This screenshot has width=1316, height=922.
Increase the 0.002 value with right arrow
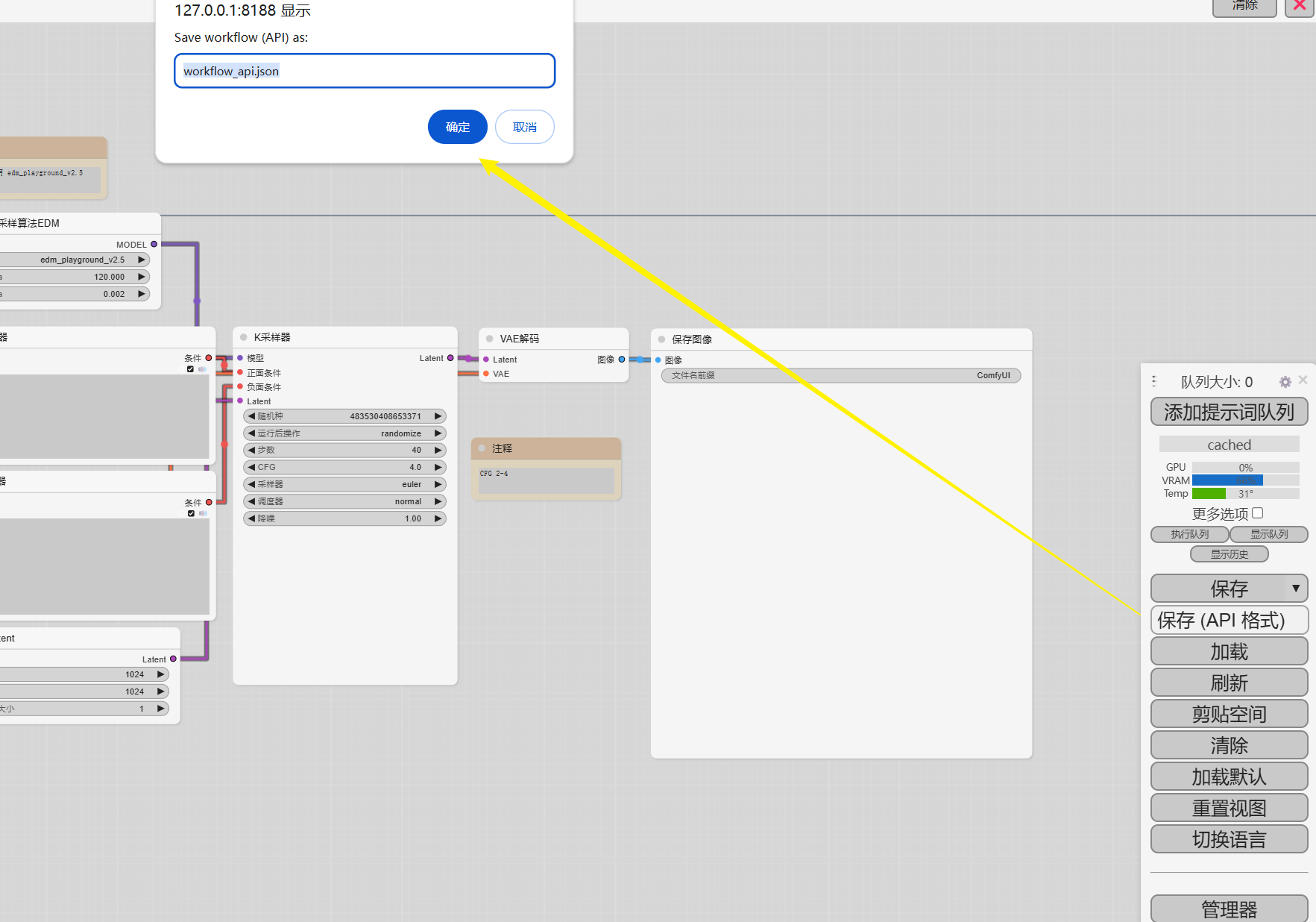pyautogui.click(x=142, y=294)
